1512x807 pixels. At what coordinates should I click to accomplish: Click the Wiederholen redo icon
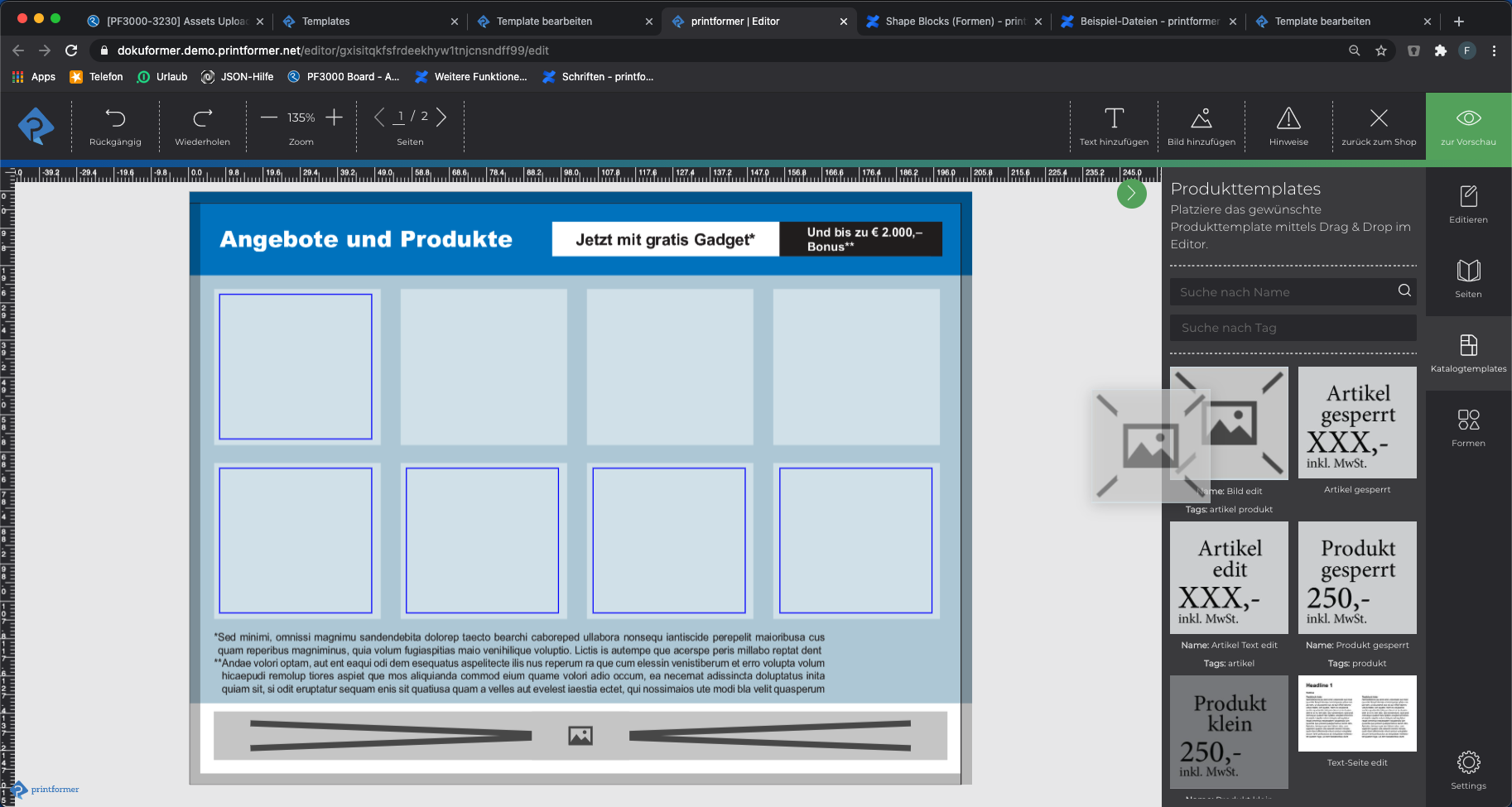click(202, 118)
